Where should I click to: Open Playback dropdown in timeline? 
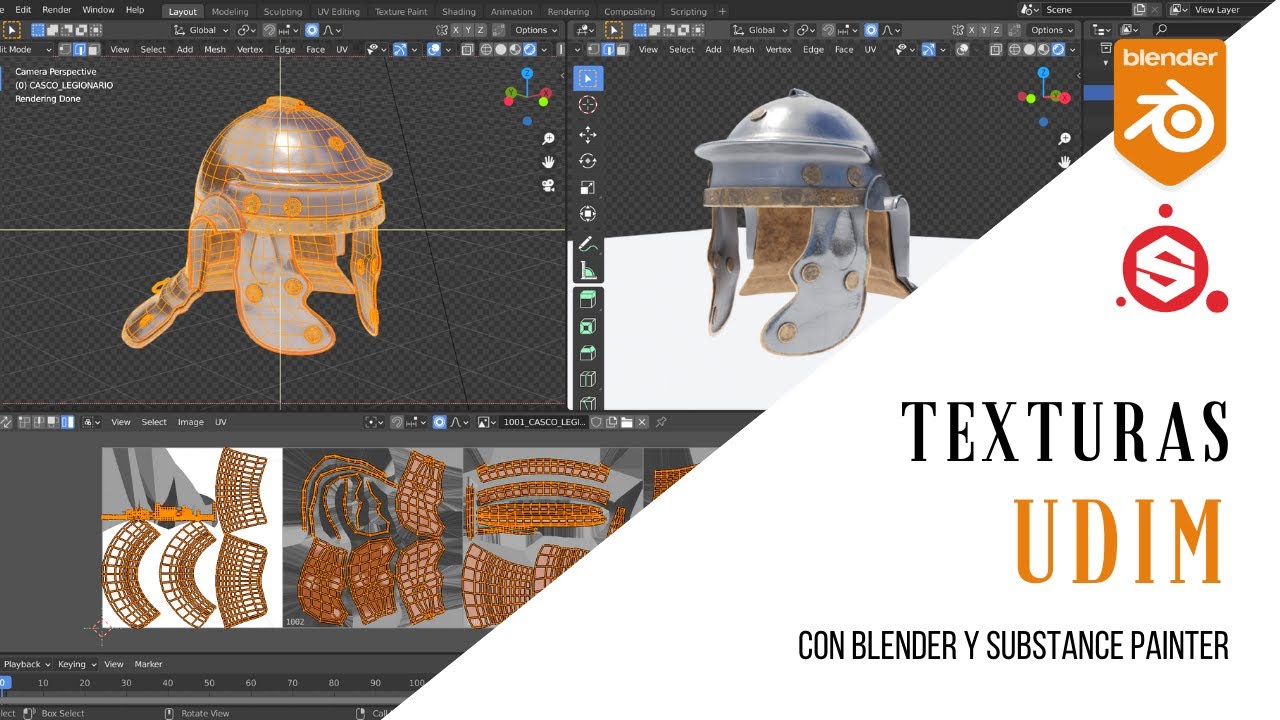(25, 664)
